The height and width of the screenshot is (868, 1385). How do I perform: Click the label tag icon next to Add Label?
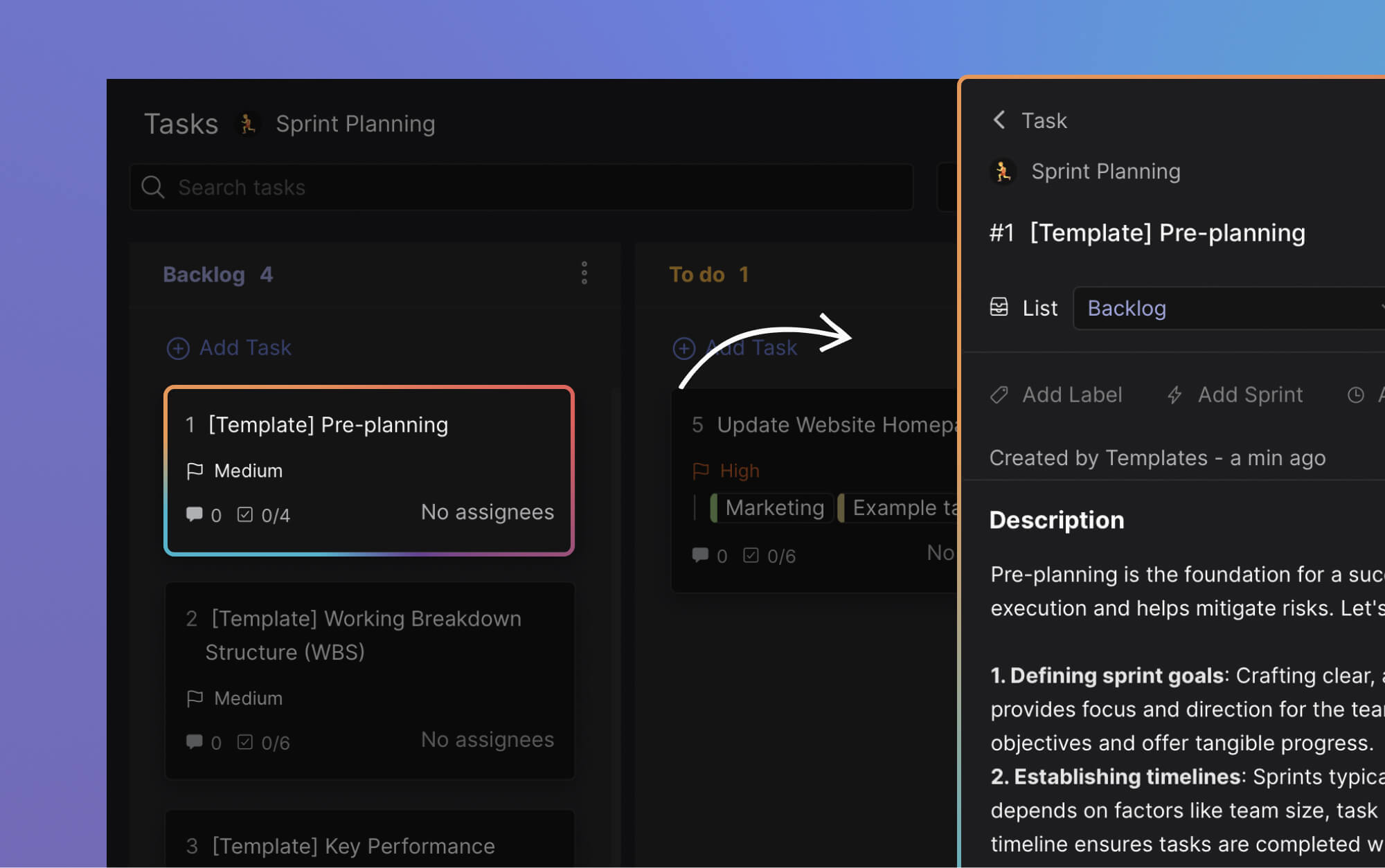tap(999, 395)
